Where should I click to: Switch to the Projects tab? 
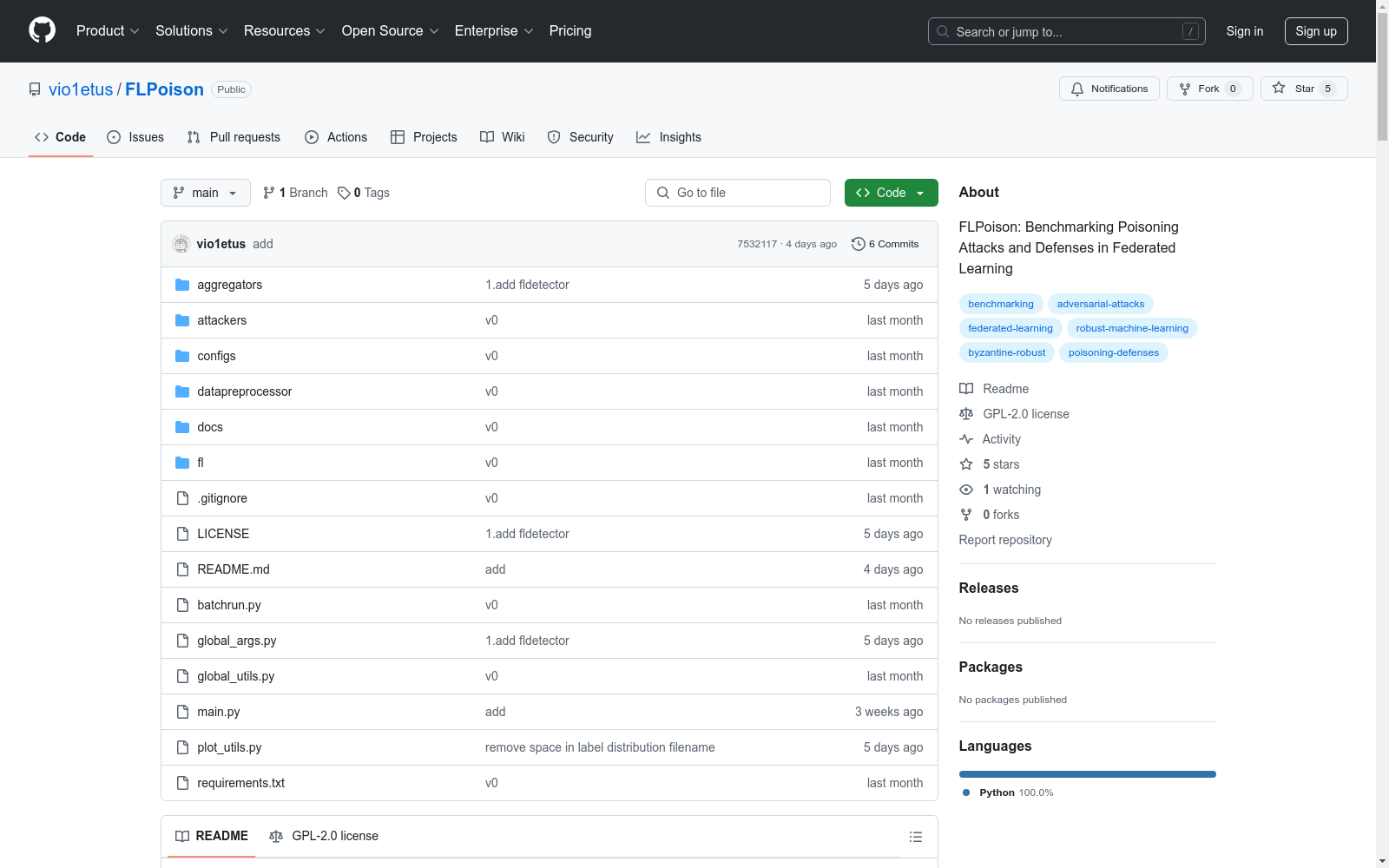coord(424,137)
